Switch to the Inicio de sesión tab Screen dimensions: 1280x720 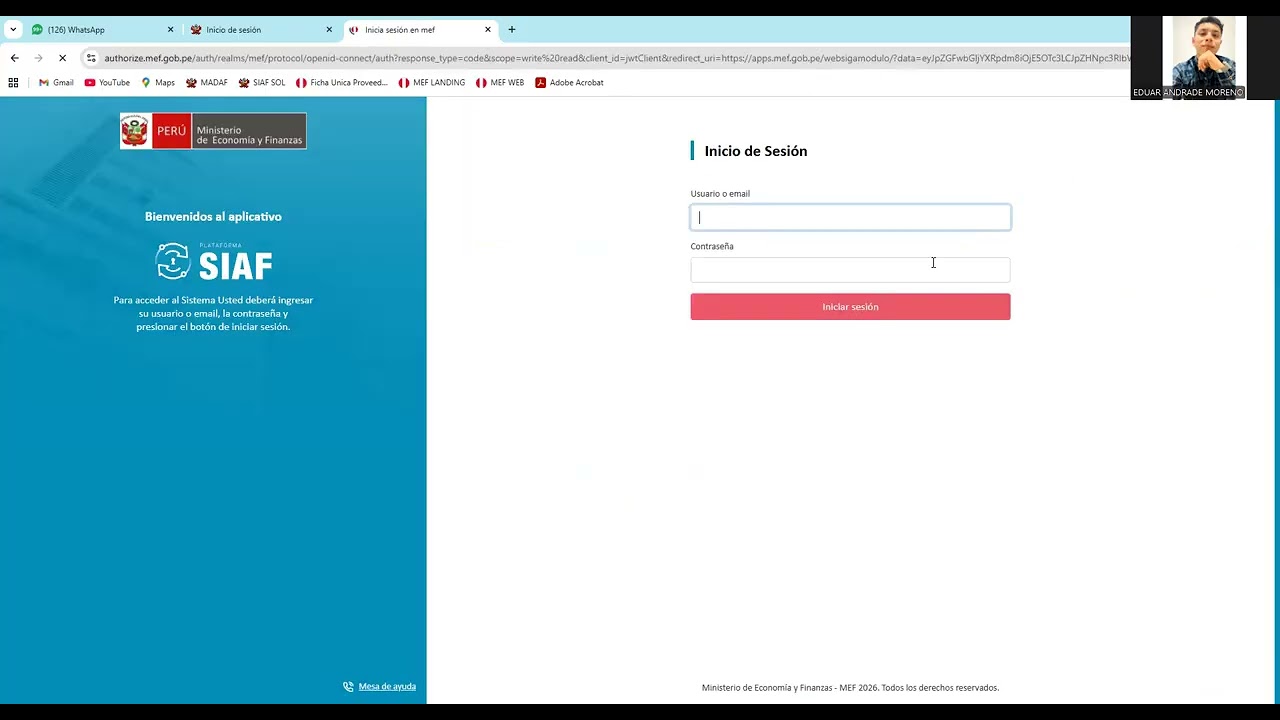[260, 30]
